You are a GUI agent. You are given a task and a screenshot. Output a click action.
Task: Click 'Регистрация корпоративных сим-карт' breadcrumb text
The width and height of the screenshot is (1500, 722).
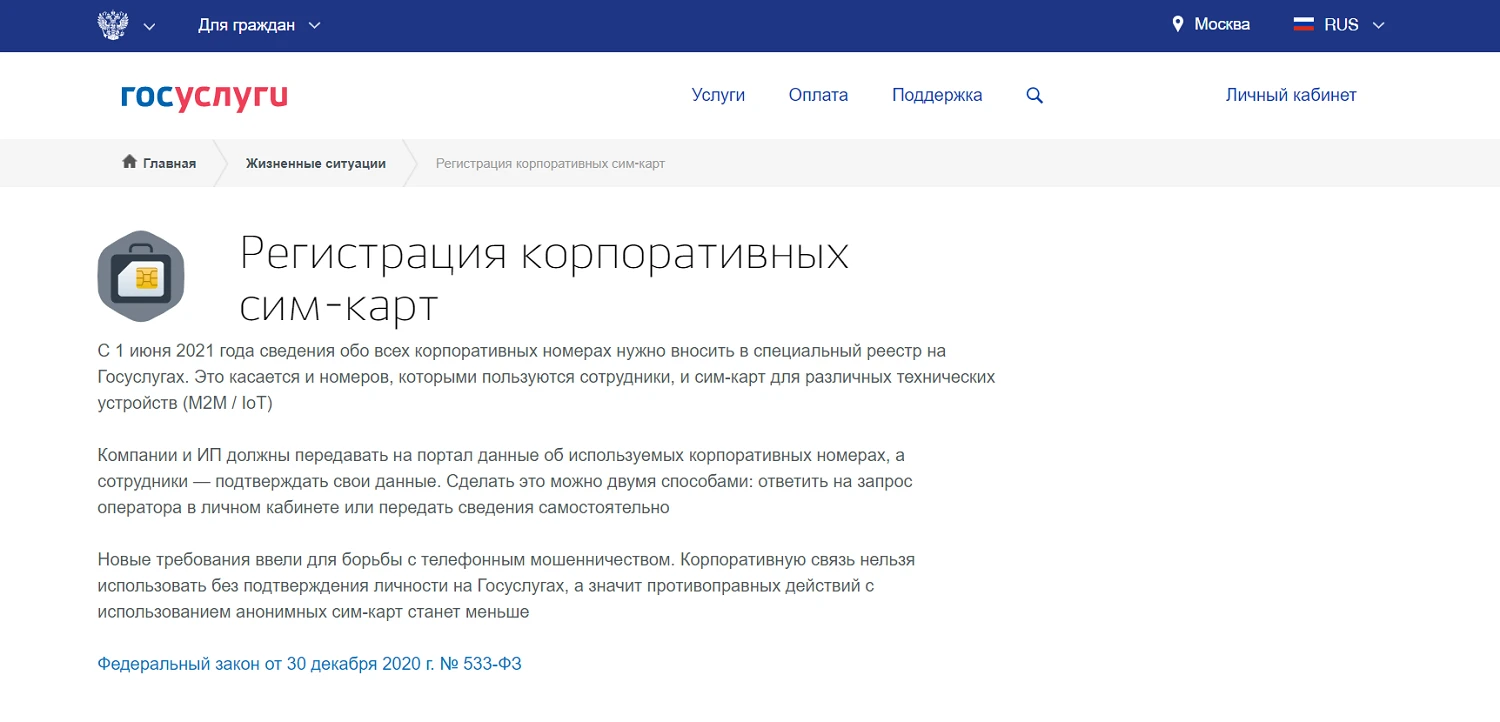[550, 163]
